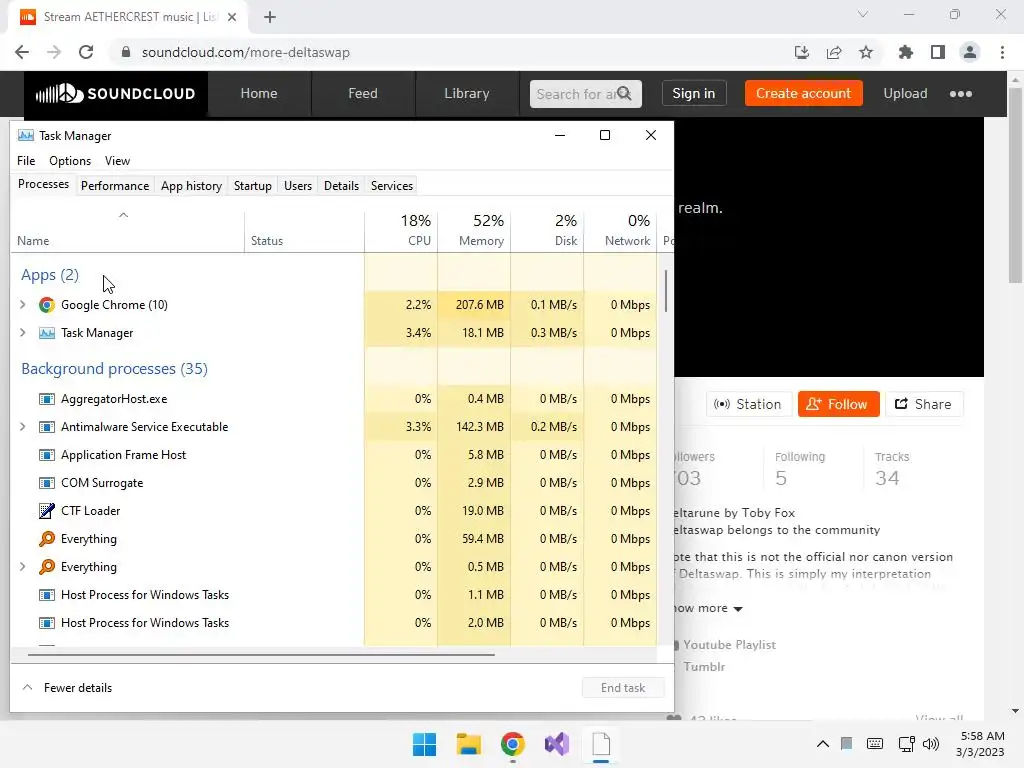
Task: Open the Chrome profile avatar
Action: tap(970, 52)
